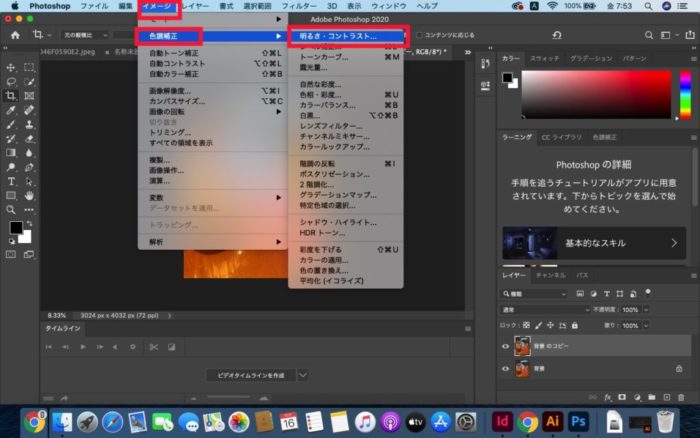Select the Hand tool
This screenshot has width=700, height=438.
tap(29, 196)
